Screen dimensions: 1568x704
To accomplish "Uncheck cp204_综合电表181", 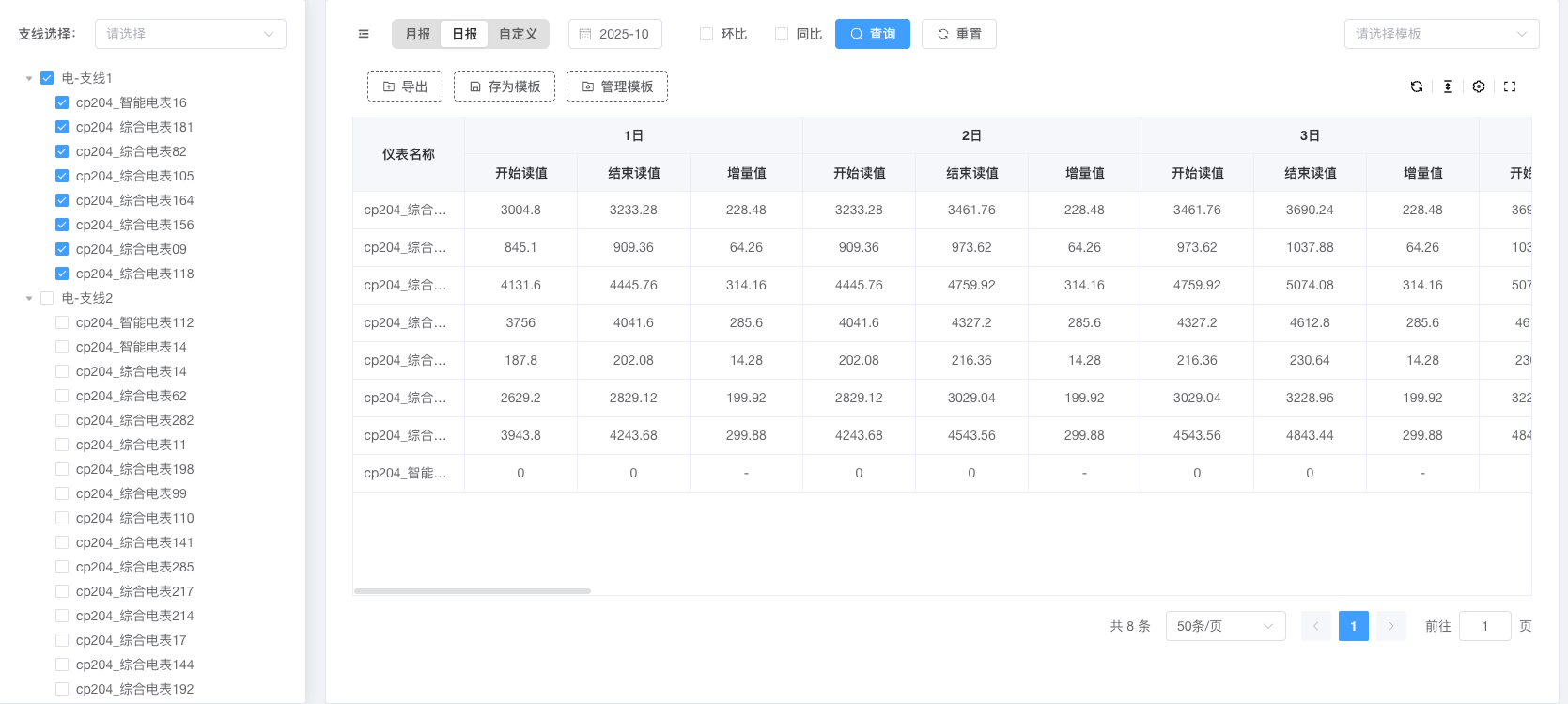I will 62,127.
